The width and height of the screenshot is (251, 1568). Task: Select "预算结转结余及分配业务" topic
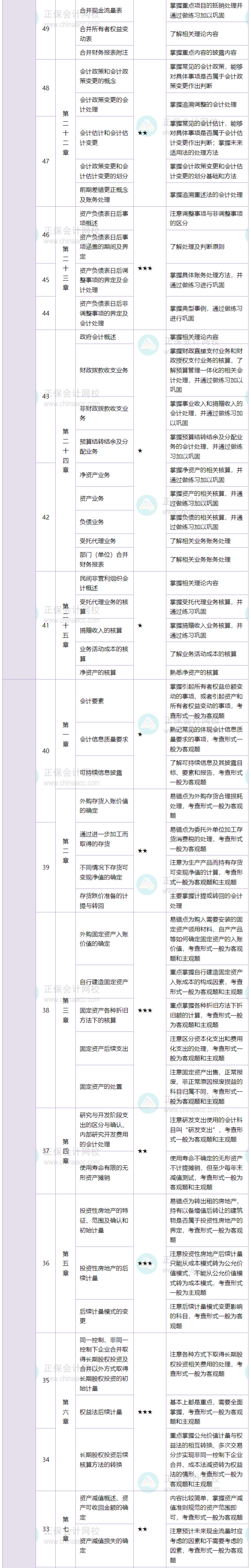coord(105,446)
